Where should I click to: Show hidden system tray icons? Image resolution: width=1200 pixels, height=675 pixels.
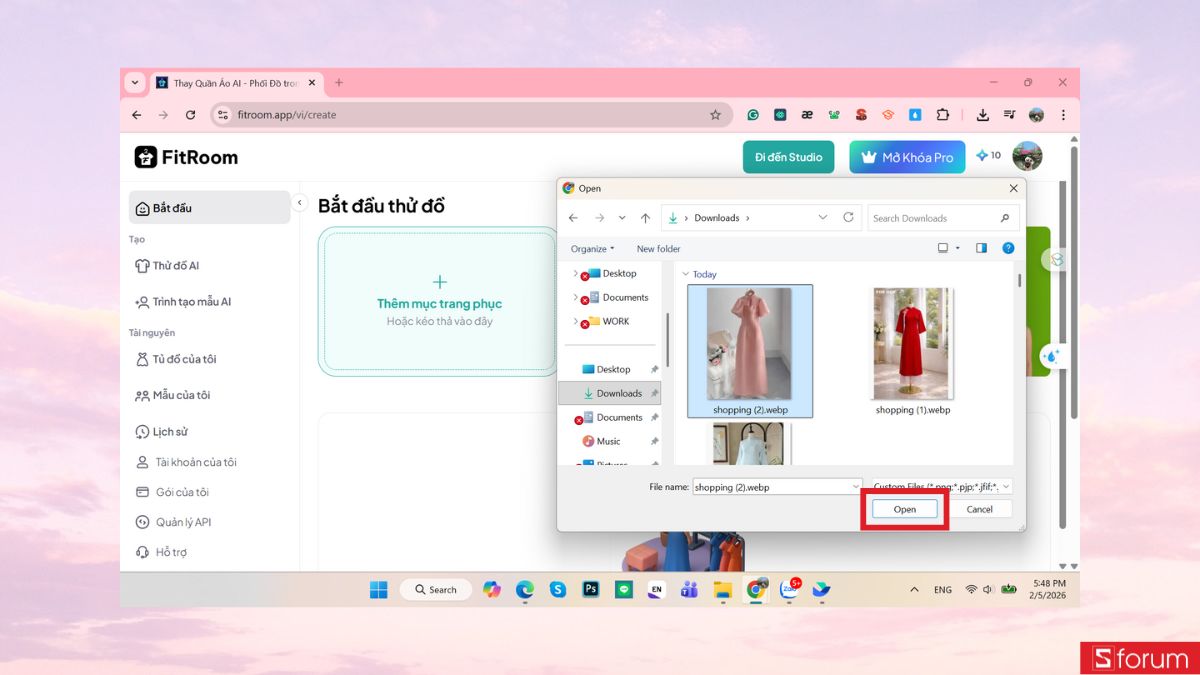[x=914, y=590]
